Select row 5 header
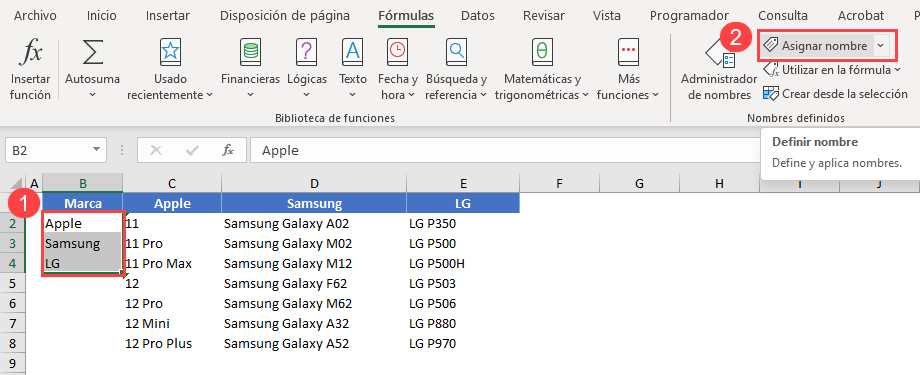The image size is (920, 375). (x=13, y=283)
